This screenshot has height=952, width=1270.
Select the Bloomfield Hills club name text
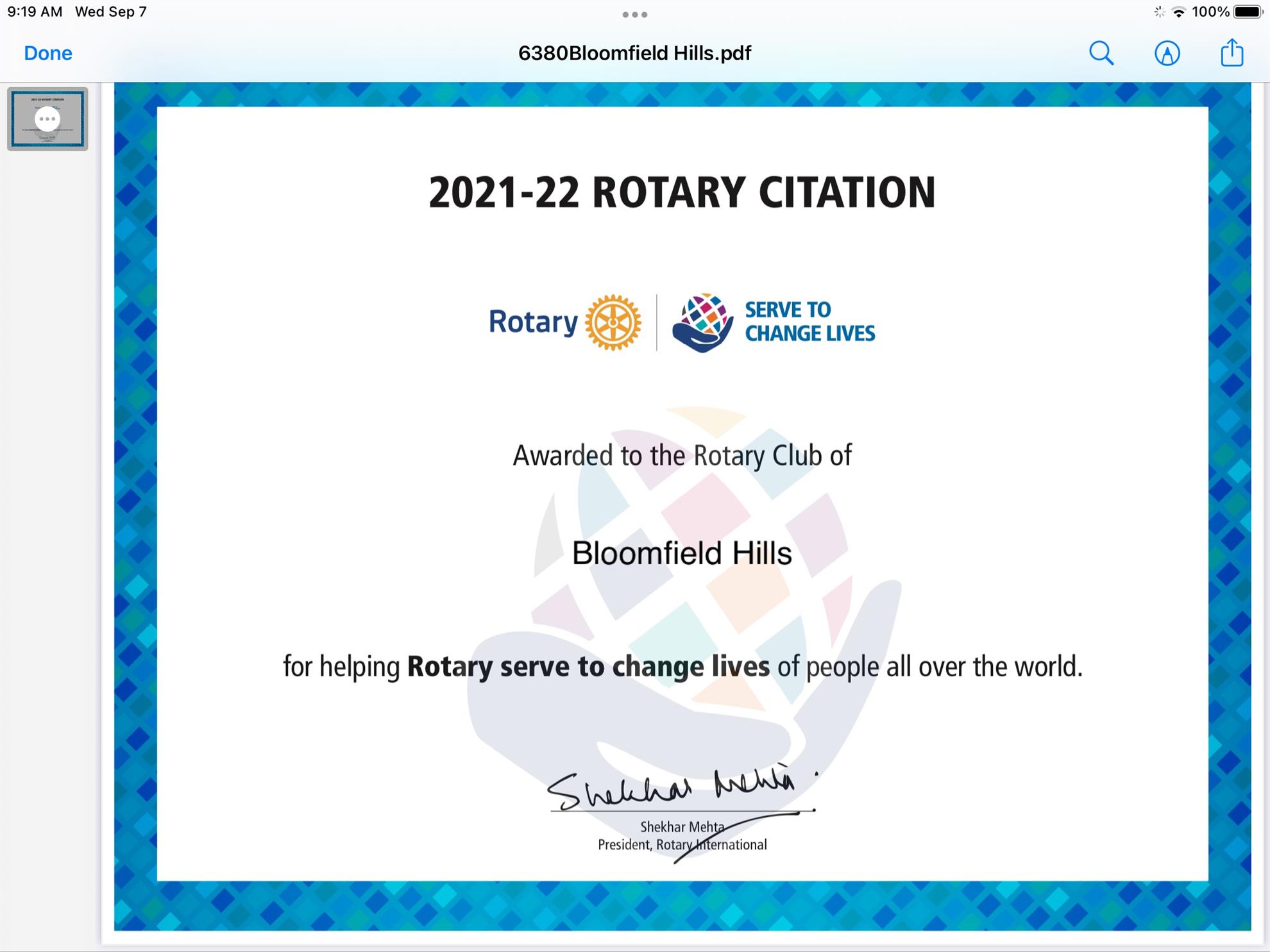point(682,553)
